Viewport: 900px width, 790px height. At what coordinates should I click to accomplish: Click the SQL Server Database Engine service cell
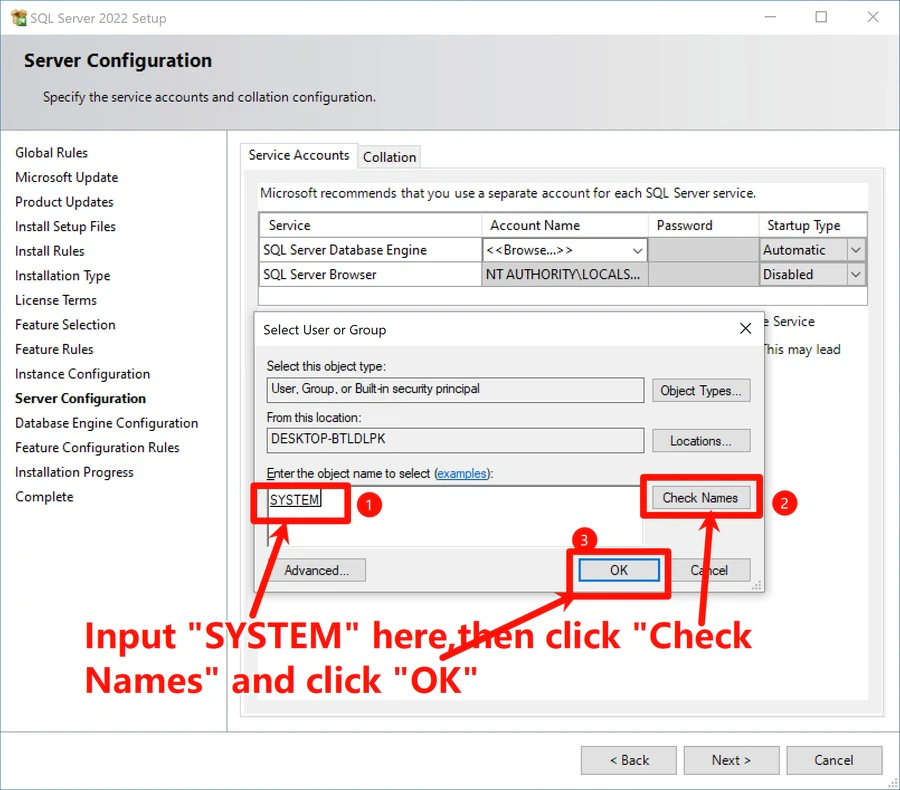[x=370, y=250]
